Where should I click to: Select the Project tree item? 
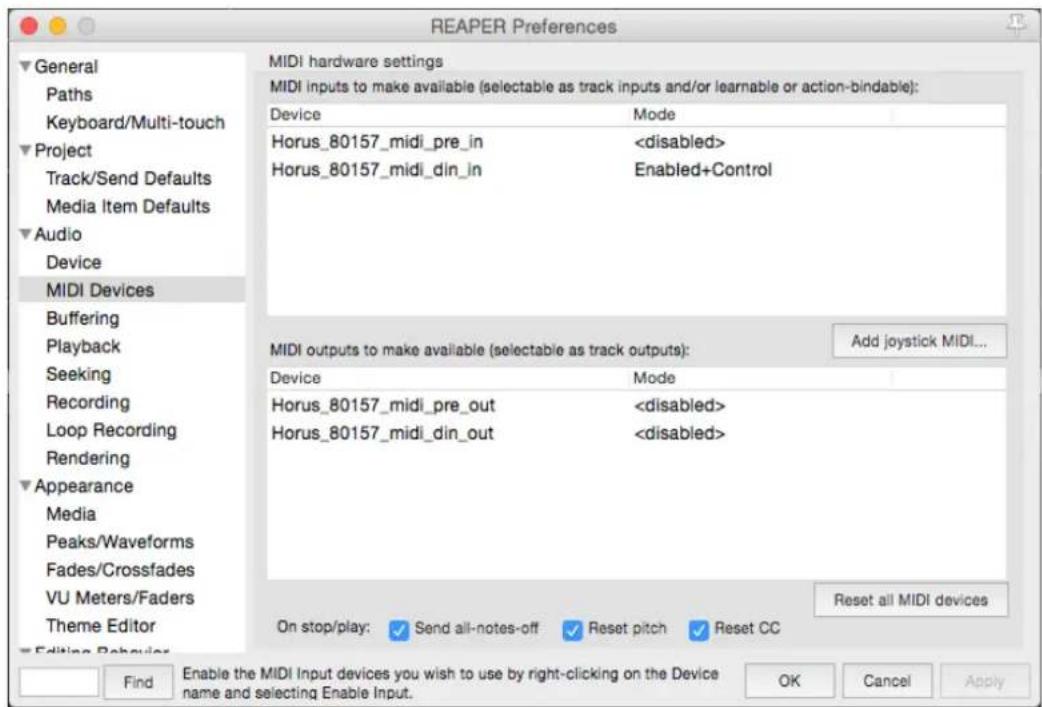(x=63, y=150)
